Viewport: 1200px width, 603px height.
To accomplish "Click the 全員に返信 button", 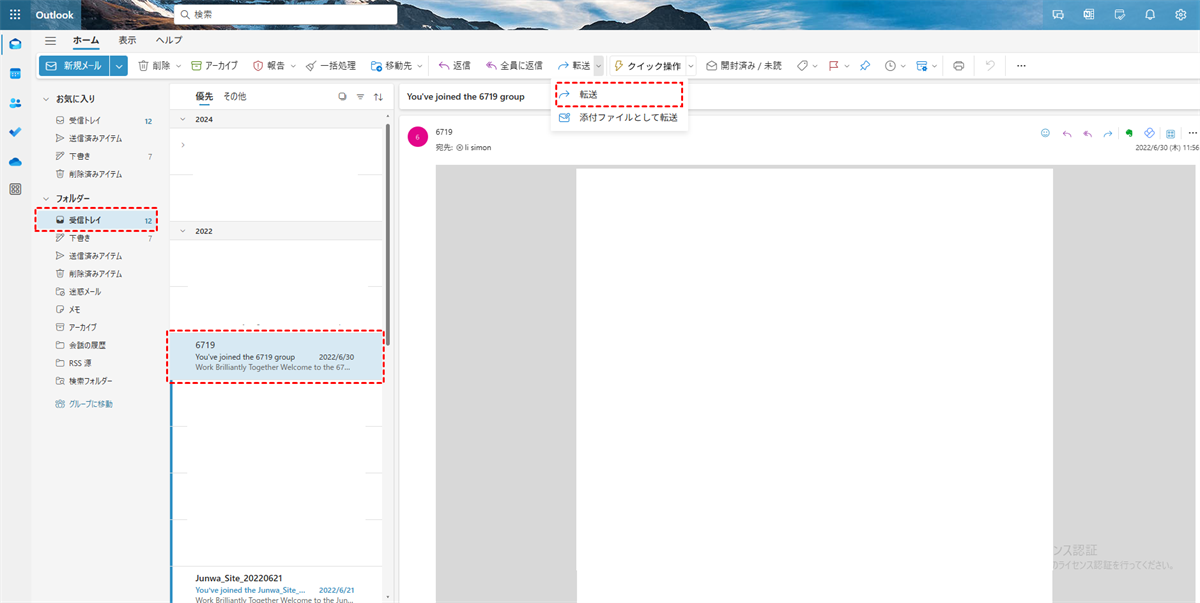I will point(513,65).
